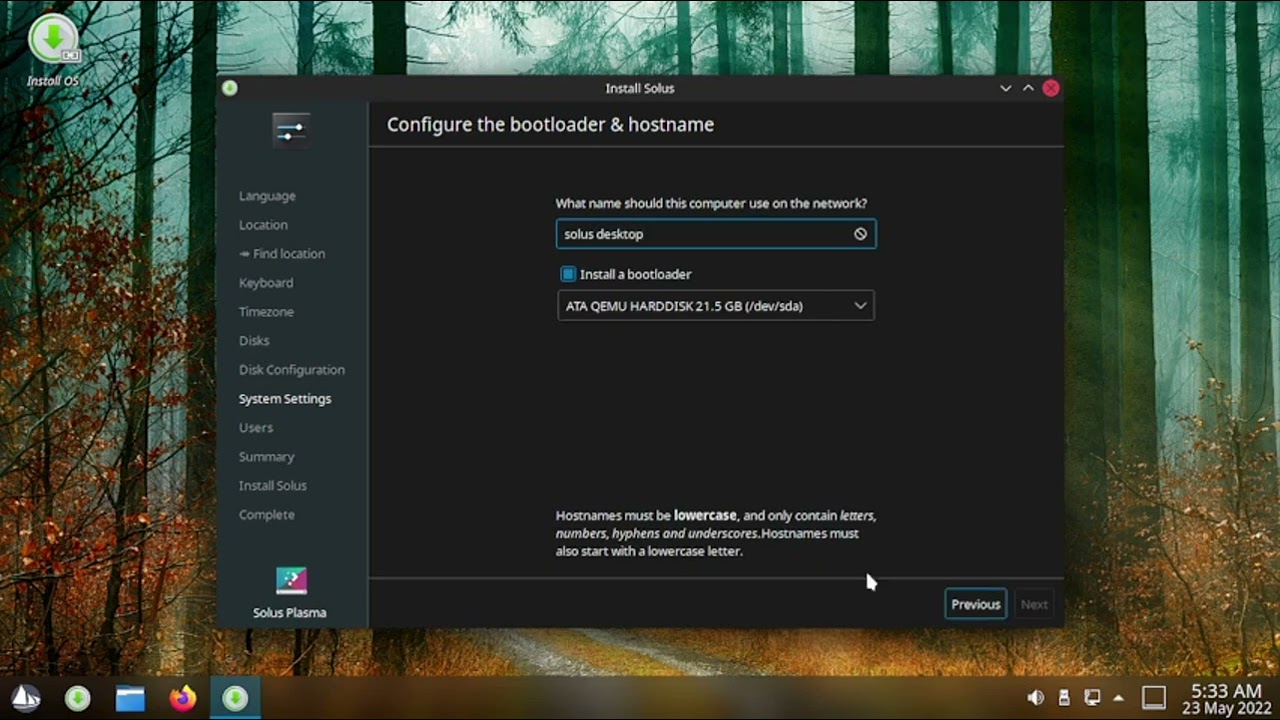1280x720 pixels.
Task: Click the network name question label
Action: click(711, 203)
